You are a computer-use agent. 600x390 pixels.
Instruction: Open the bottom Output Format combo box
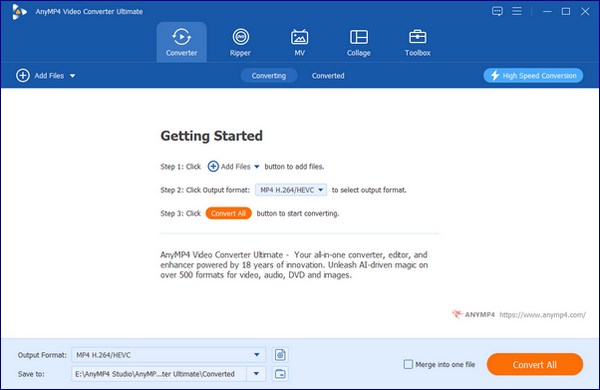click(x=168, y=355)
